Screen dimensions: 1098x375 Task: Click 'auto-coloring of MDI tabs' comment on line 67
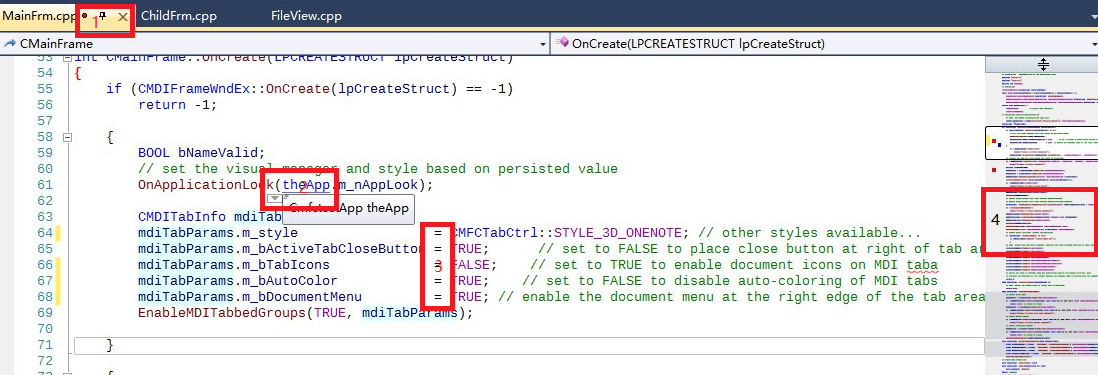(x=833, y=281)
